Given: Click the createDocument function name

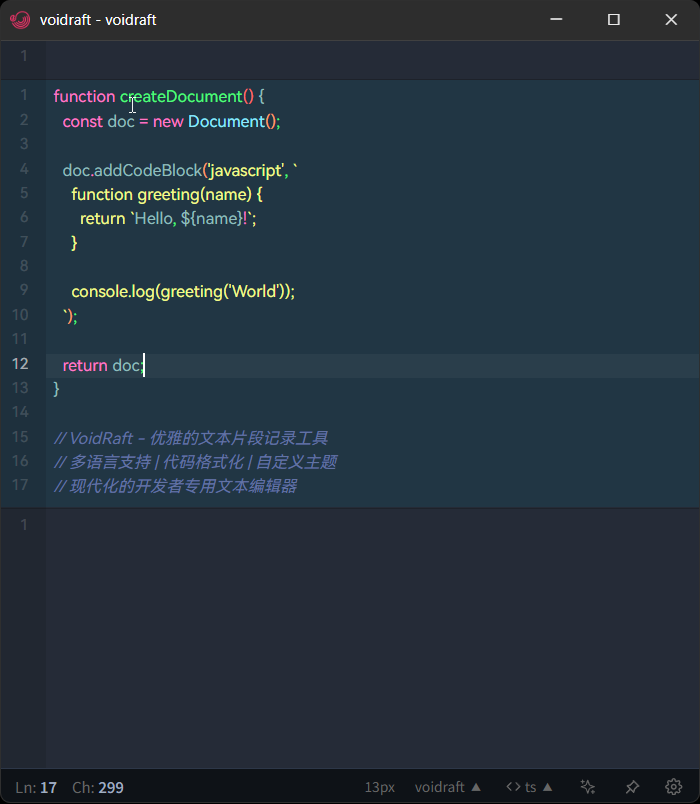Looking at the screenshot, I should click(181, 97).
